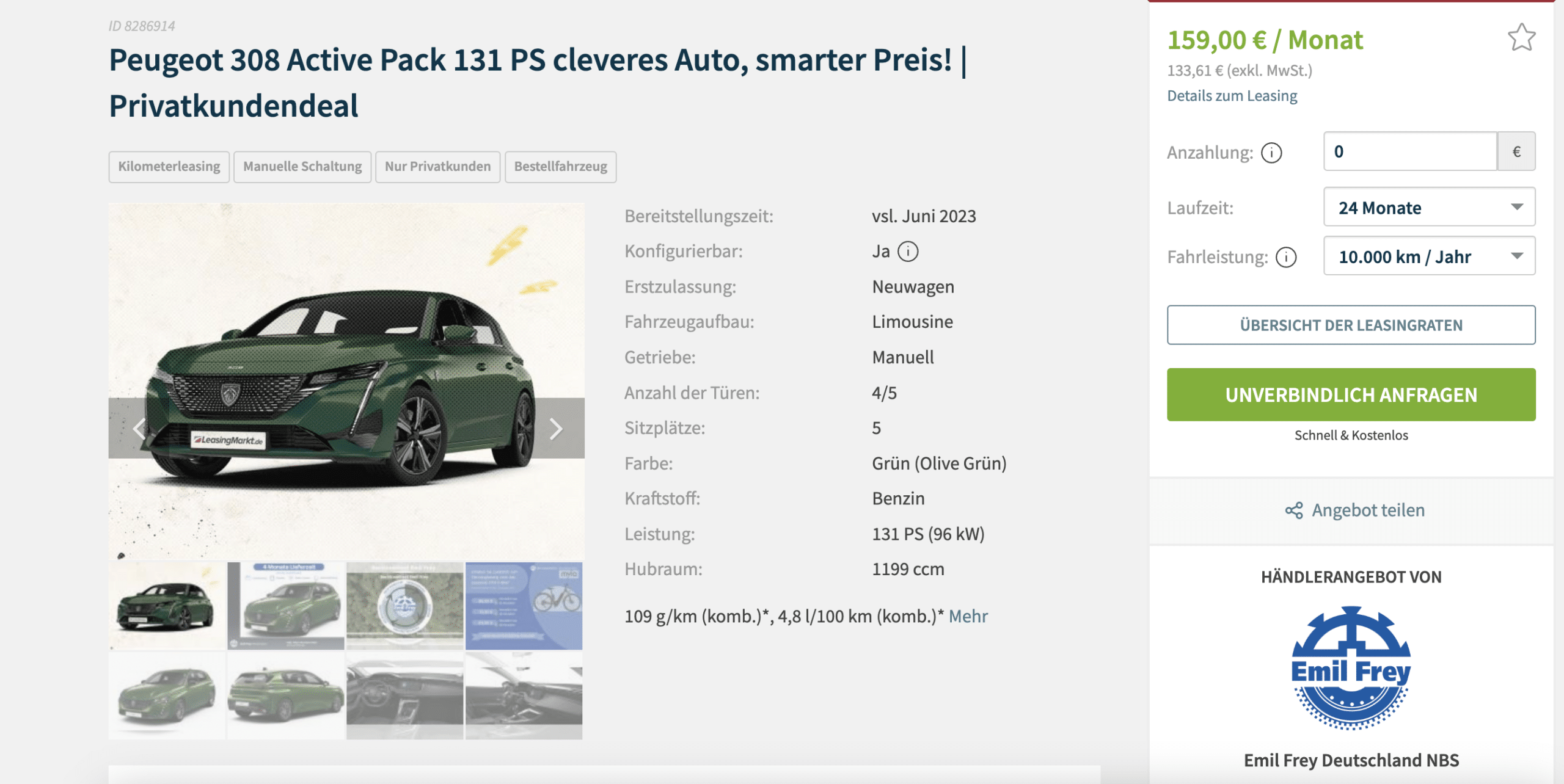Click the 159,00 € / Monat price

pyautogui.click(x=1265, y=40)
